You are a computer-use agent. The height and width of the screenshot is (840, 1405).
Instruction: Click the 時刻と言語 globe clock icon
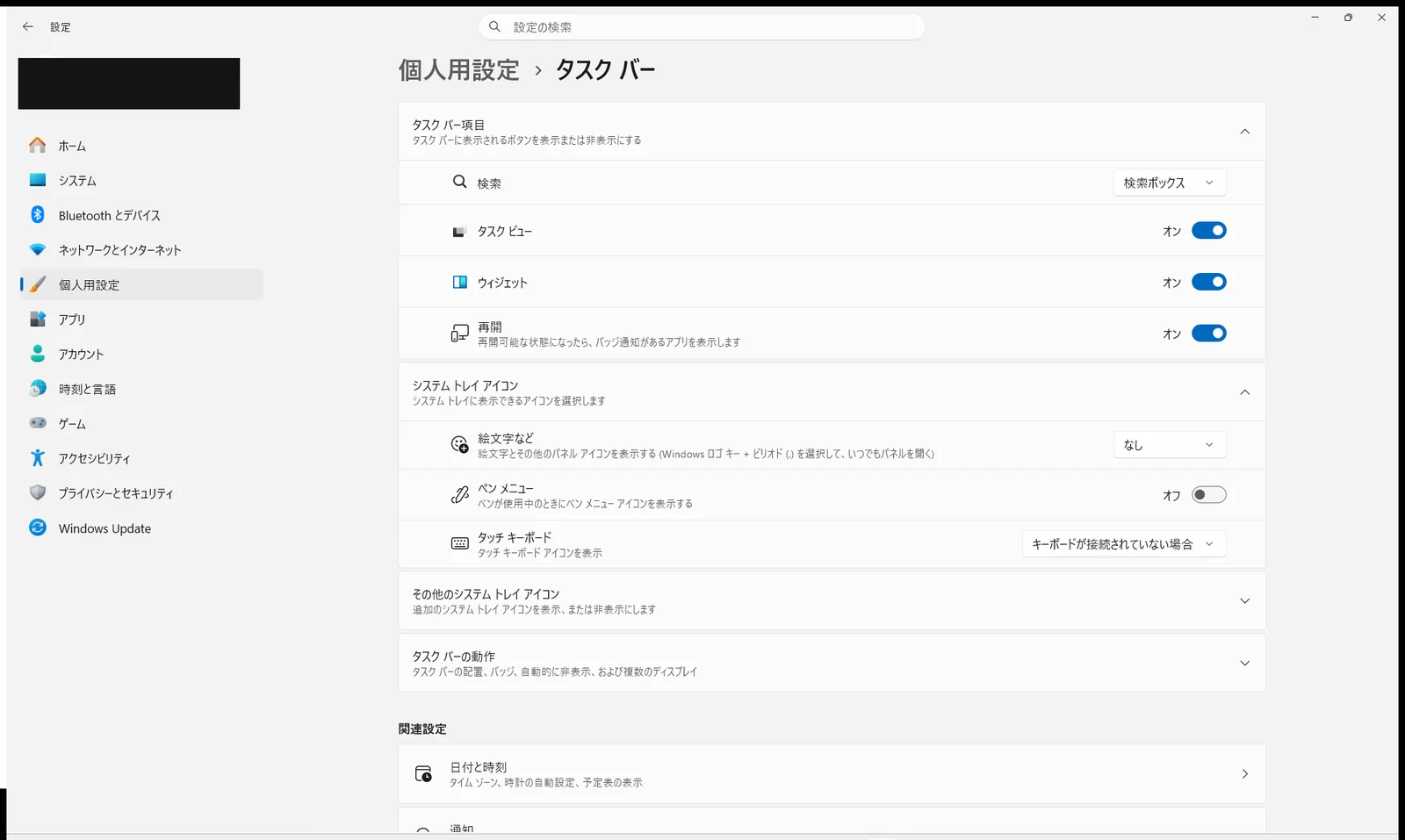click(37, 388)
